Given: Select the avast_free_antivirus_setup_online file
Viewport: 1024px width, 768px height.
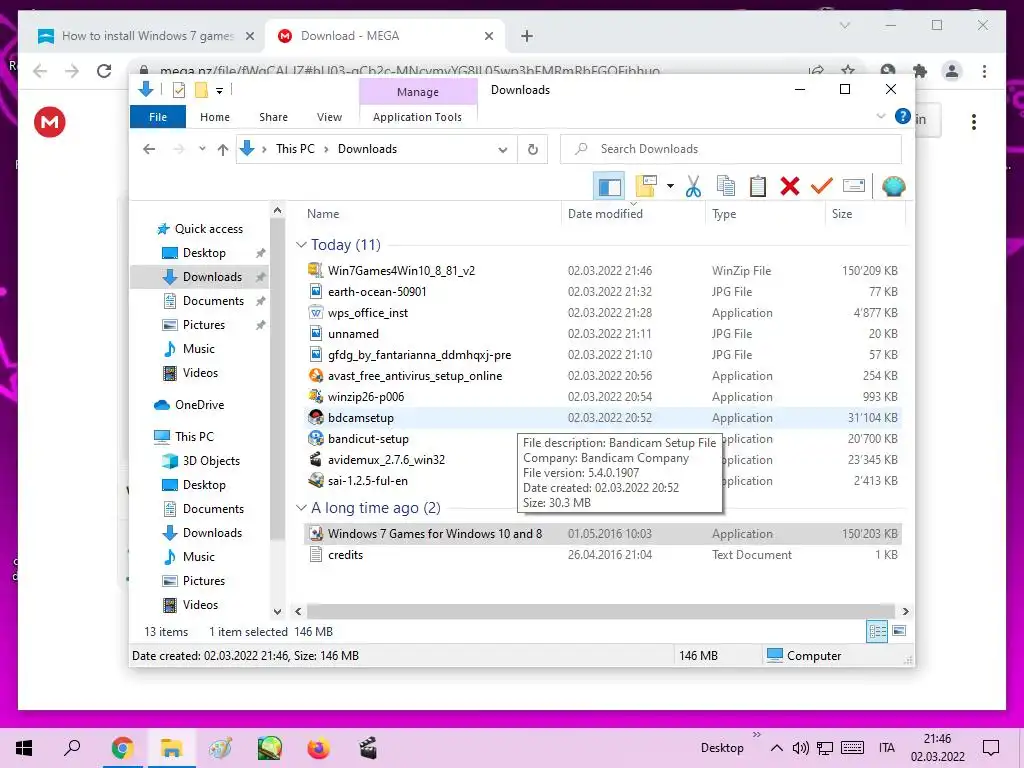Looking at the screenshot, I should pos(603,376).
